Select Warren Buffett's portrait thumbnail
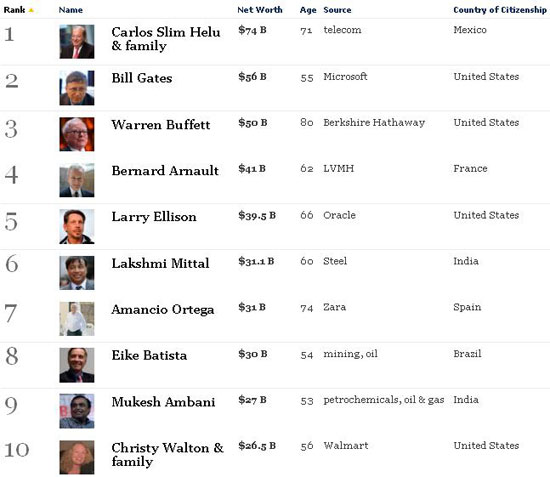The image size is (550, 477). pyautogui.click(x=77, y=134)
